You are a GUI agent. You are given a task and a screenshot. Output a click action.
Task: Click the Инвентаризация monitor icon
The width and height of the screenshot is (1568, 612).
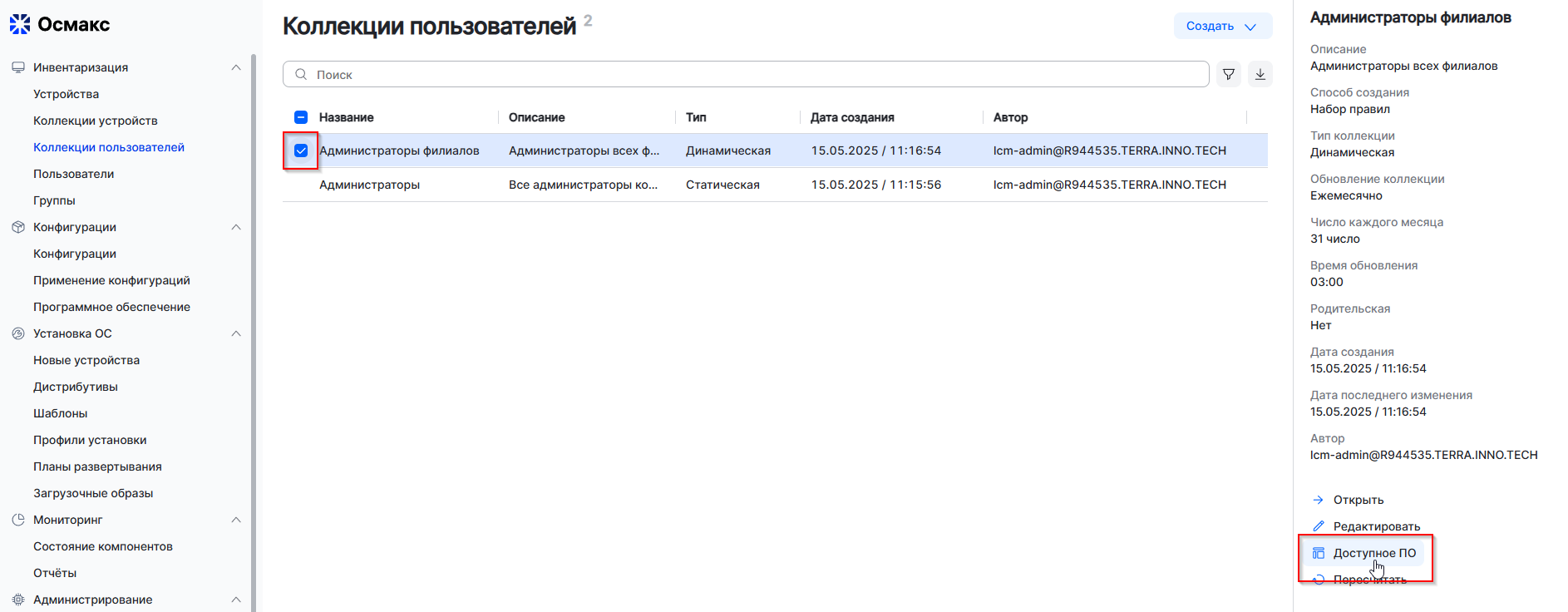pos(18,67)
